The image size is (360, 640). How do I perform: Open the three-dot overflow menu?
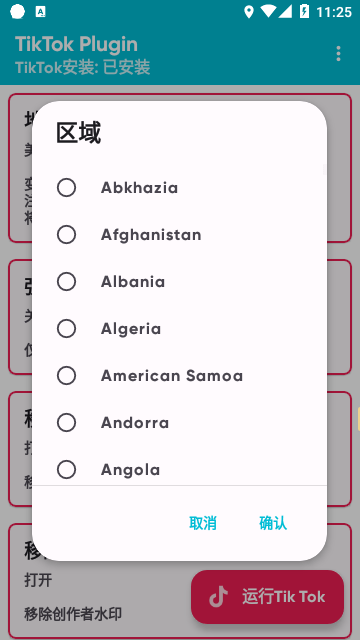[x=338, y=54]
